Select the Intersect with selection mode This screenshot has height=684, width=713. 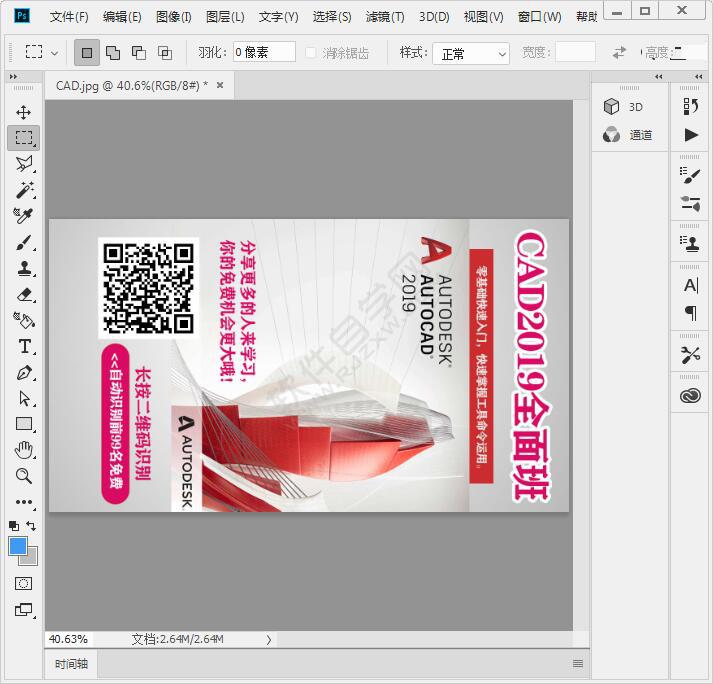[x=165, y=53]
